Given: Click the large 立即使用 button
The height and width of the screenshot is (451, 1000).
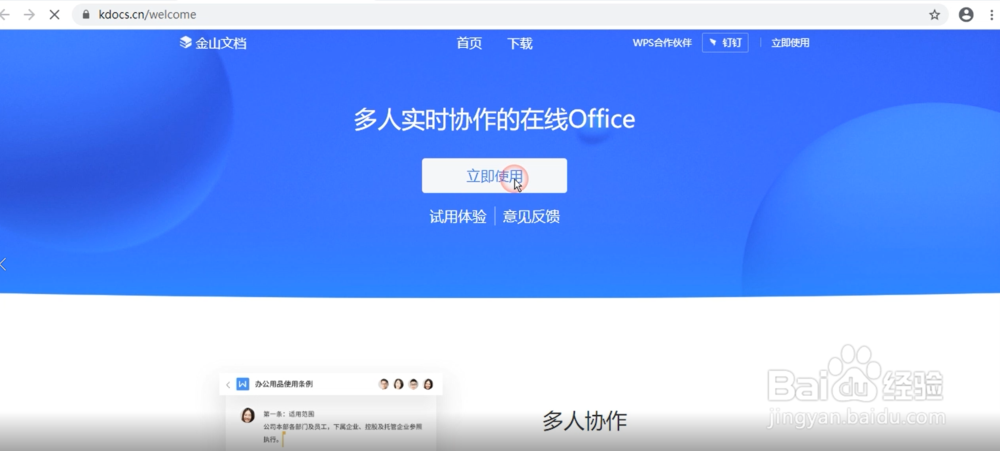Looking at the screenshot, I should point(494,175).
